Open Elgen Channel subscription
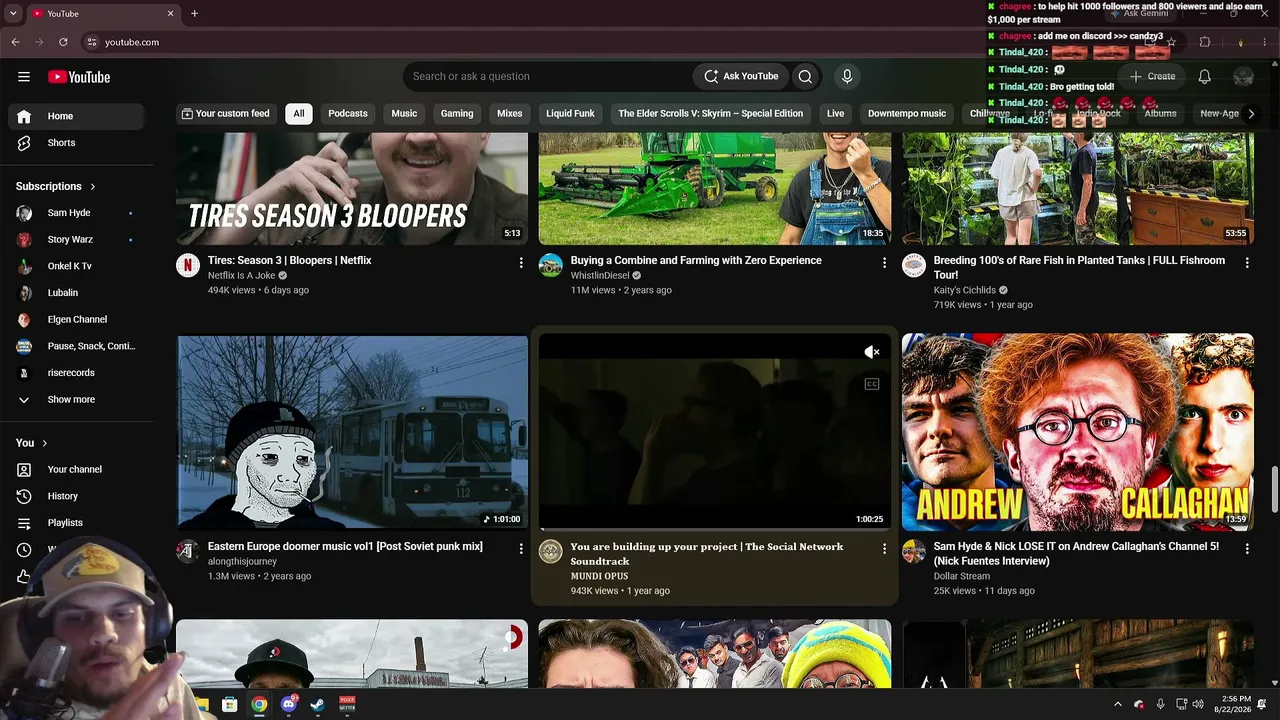Image resolution: width=1280 pixels, height=720 pixels. pos(77,319)
